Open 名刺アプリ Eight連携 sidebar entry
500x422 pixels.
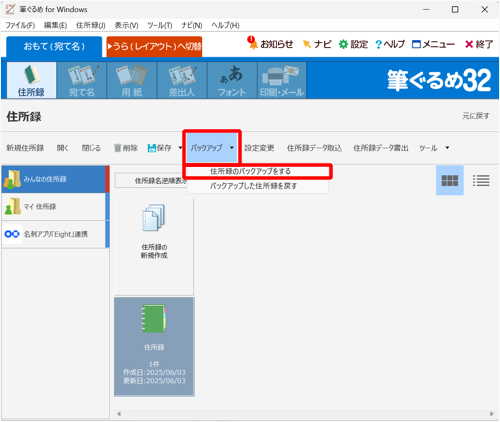tap(55, 234)
